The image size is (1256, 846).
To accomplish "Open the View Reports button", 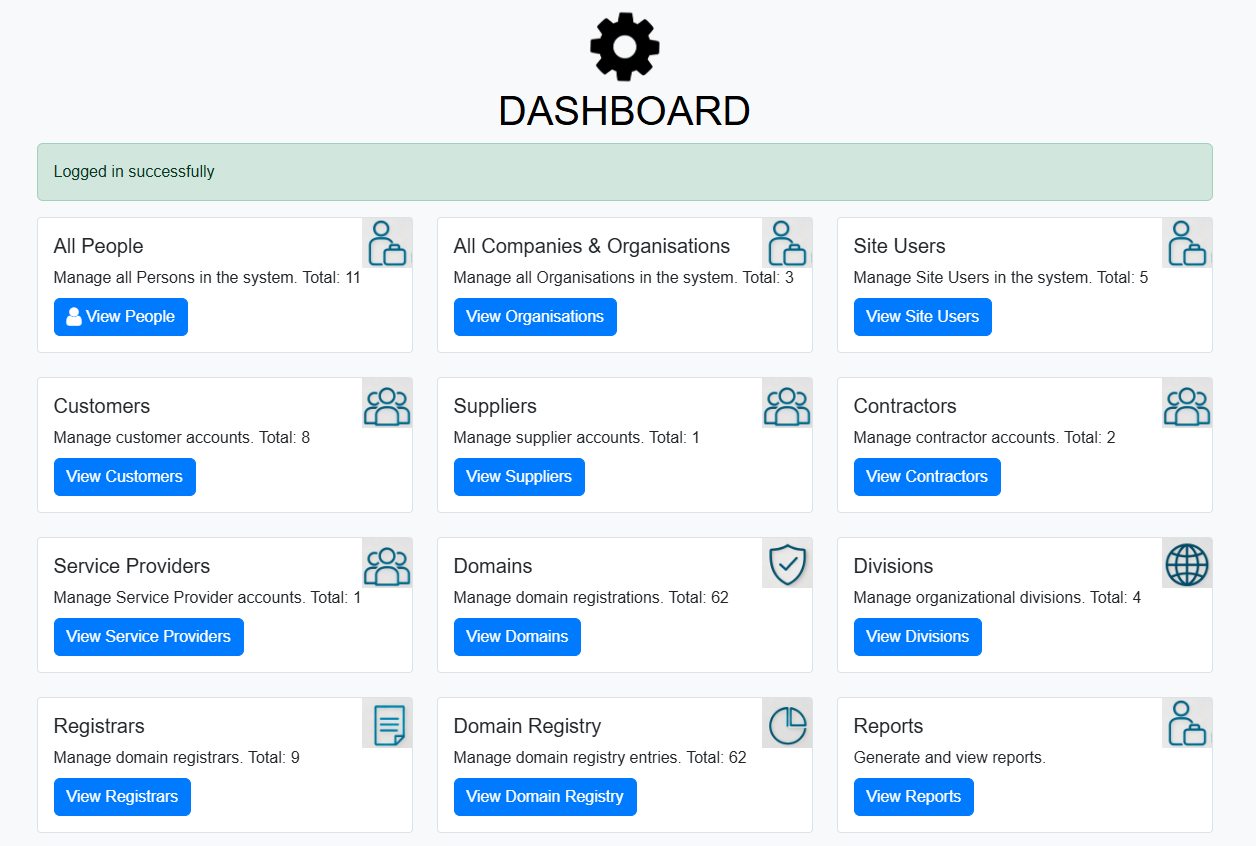I will coord(913,797).
